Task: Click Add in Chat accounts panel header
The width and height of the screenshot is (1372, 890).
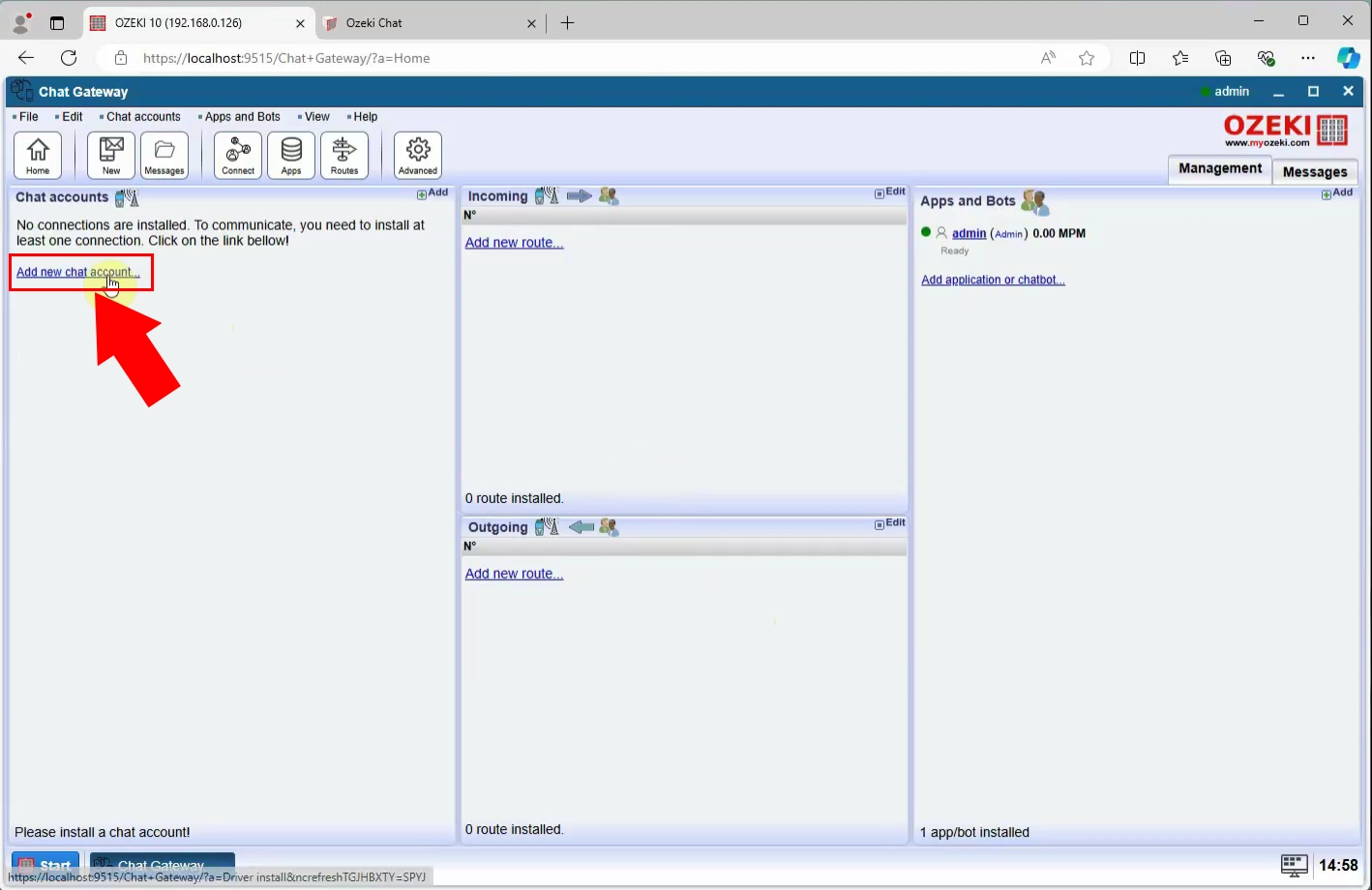Action: click(432, 193)
